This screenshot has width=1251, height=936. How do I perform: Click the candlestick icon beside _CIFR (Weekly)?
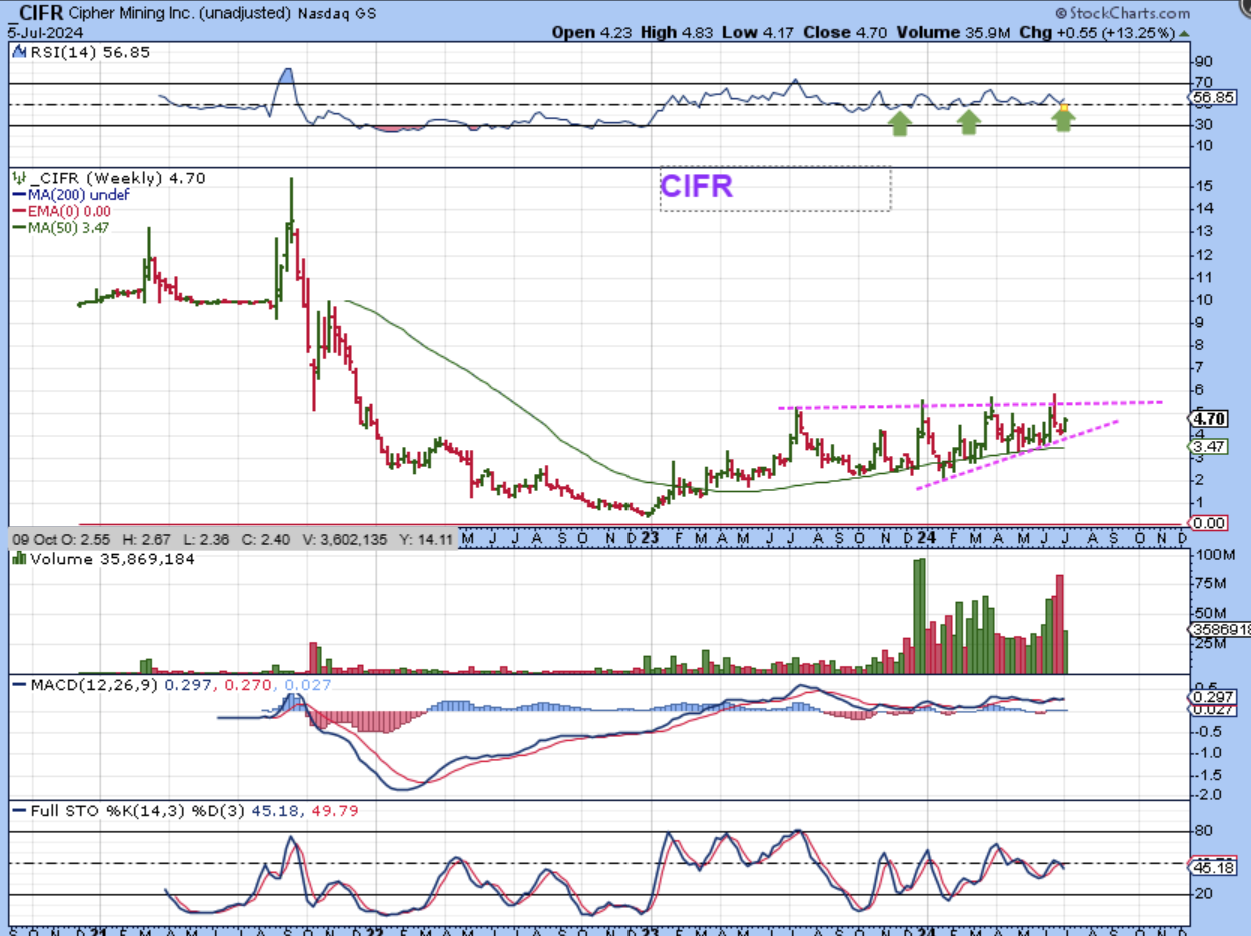point(19,178)
